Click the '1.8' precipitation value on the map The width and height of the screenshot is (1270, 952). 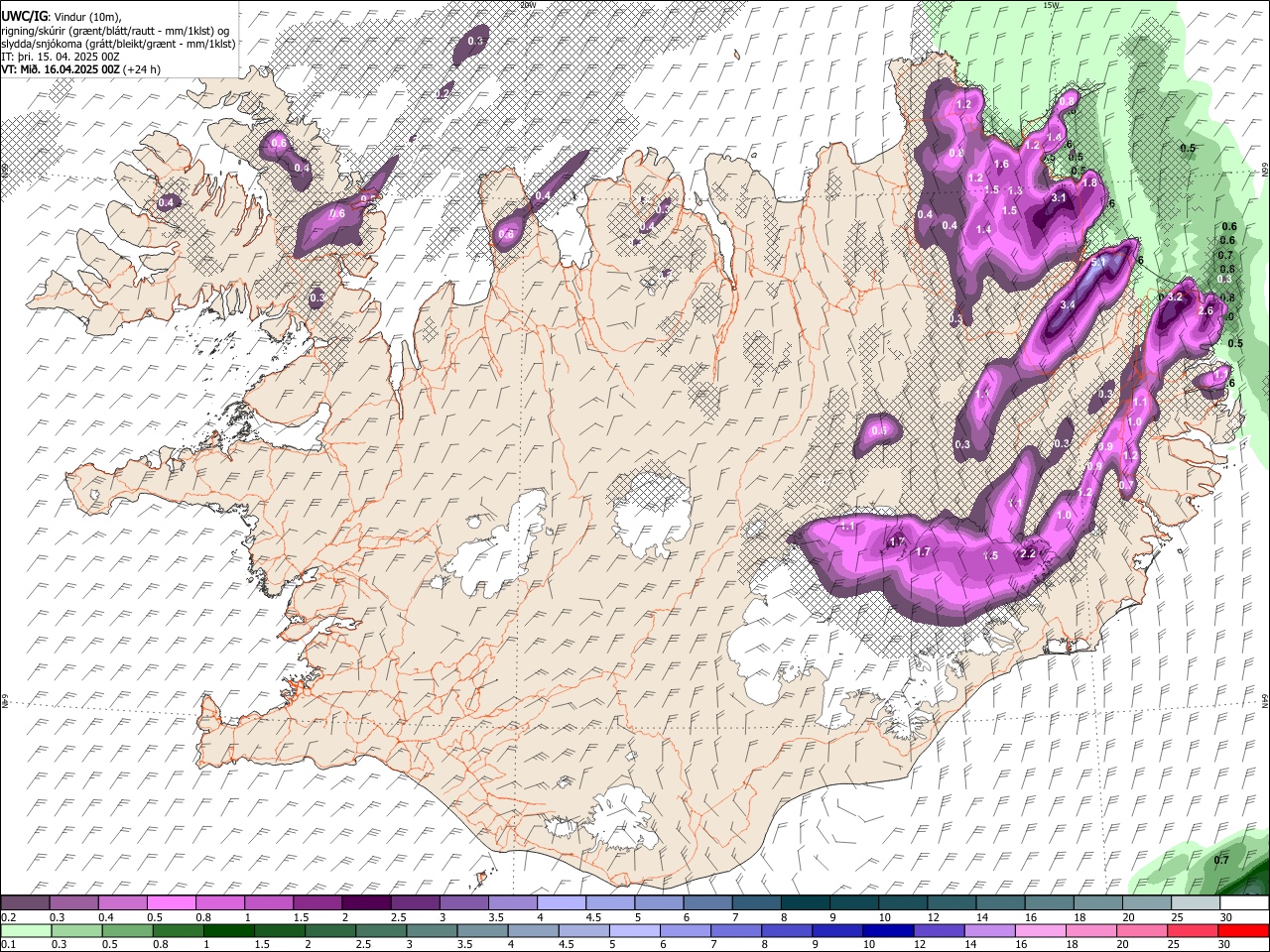[x=1089, y=182]
